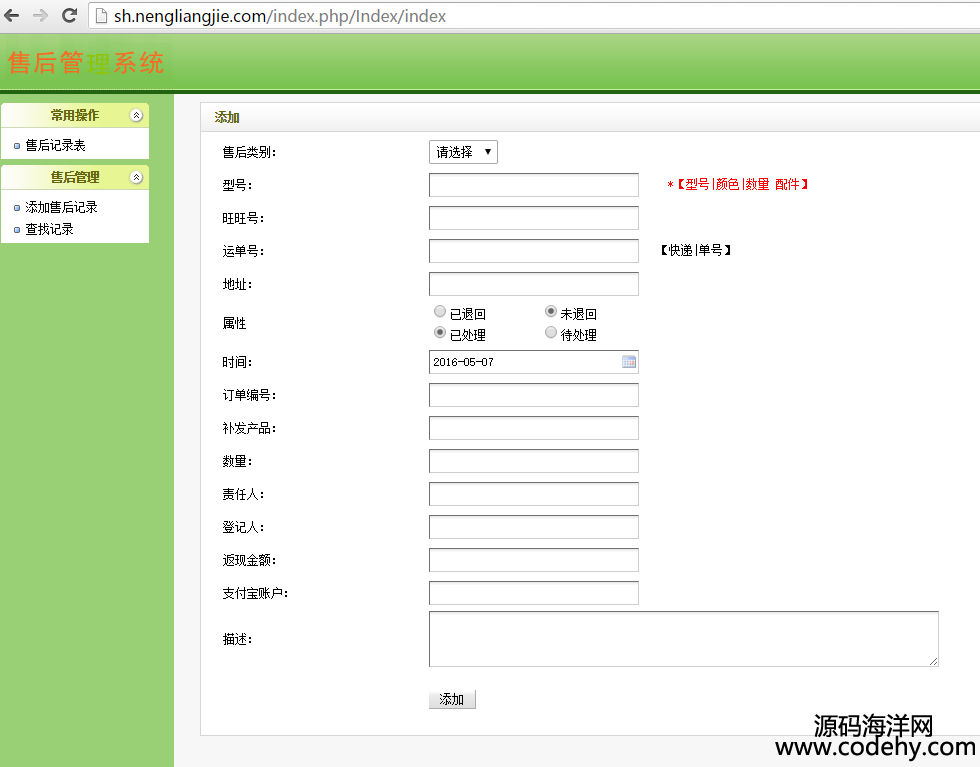Click the 支付宝账户 input field

[x=533, y=593]
